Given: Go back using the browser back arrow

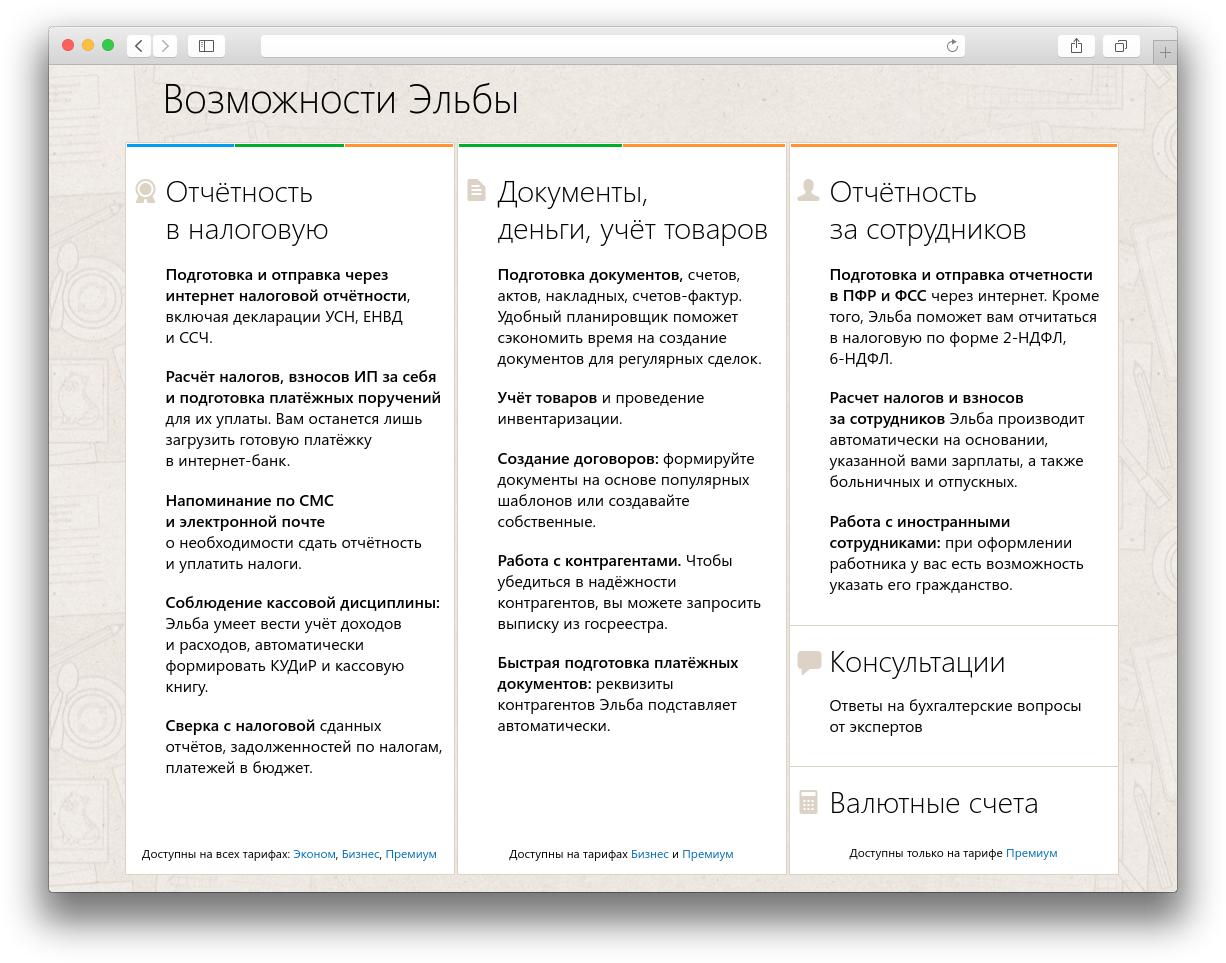Looking at the screenshot, I should 139,46.
